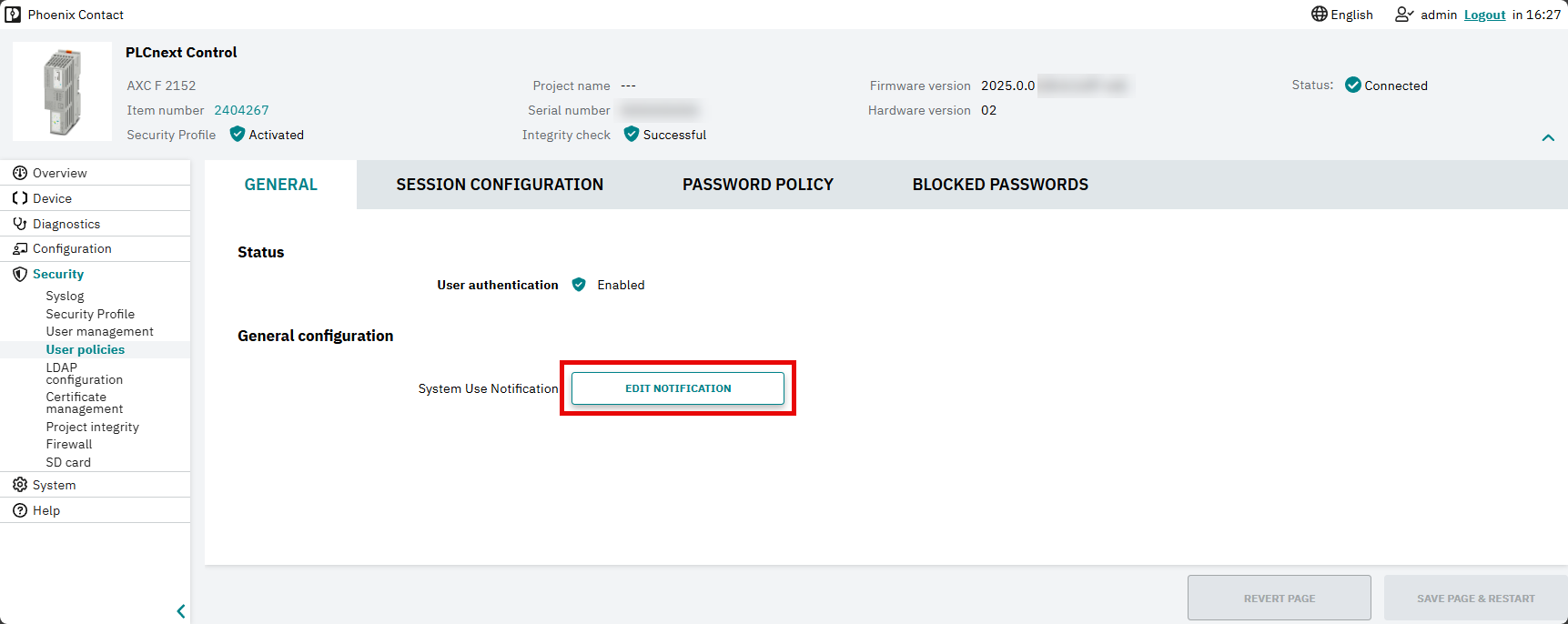Collapse the left sidebar navigation arrow
The image size is (1568, 624).
pos(181,611)
